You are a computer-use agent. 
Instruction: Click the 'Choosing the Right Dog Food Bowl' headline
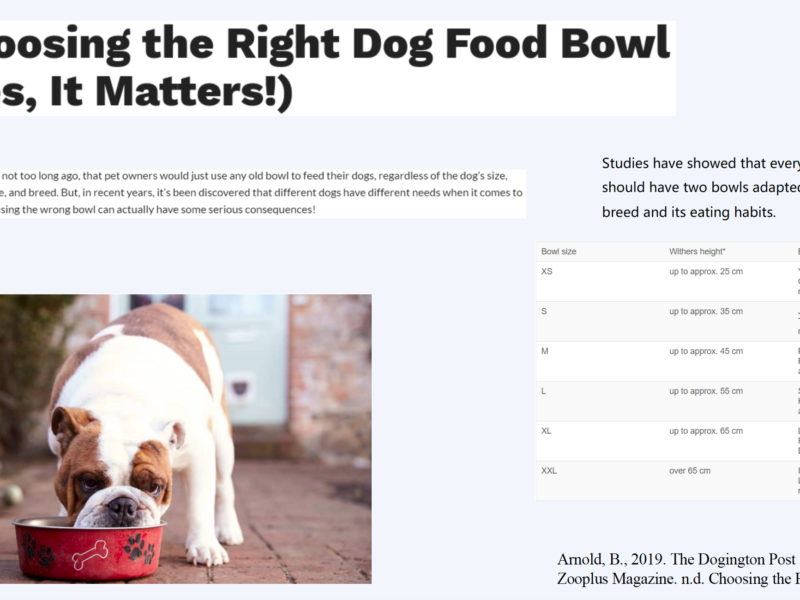point(335,44)
